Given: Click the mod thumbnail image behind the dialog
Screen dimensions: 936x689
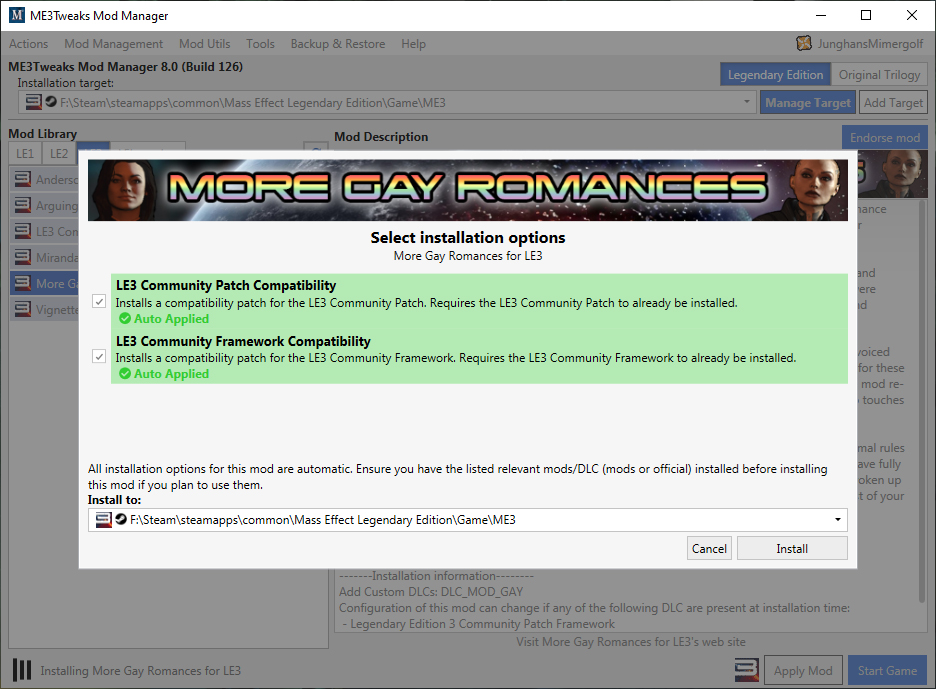Looking at the screenshot, I should coord(893,174).
